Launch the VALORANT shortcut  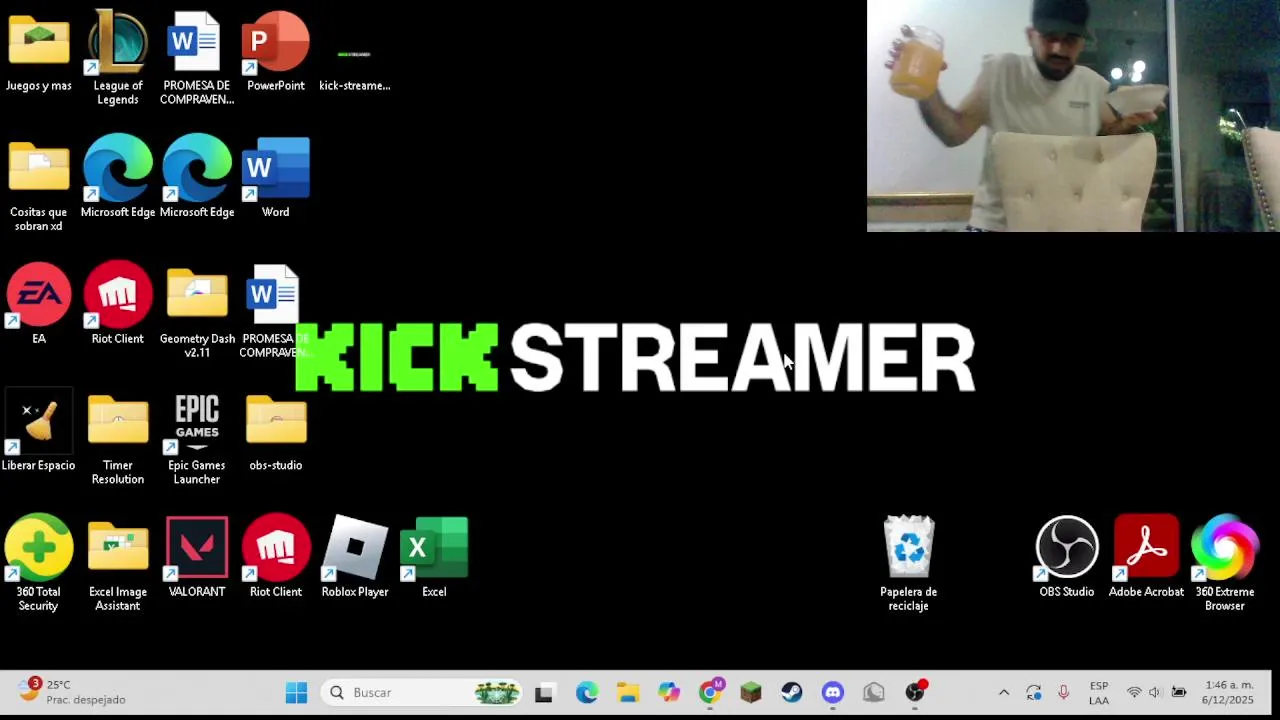click(197, 557)
